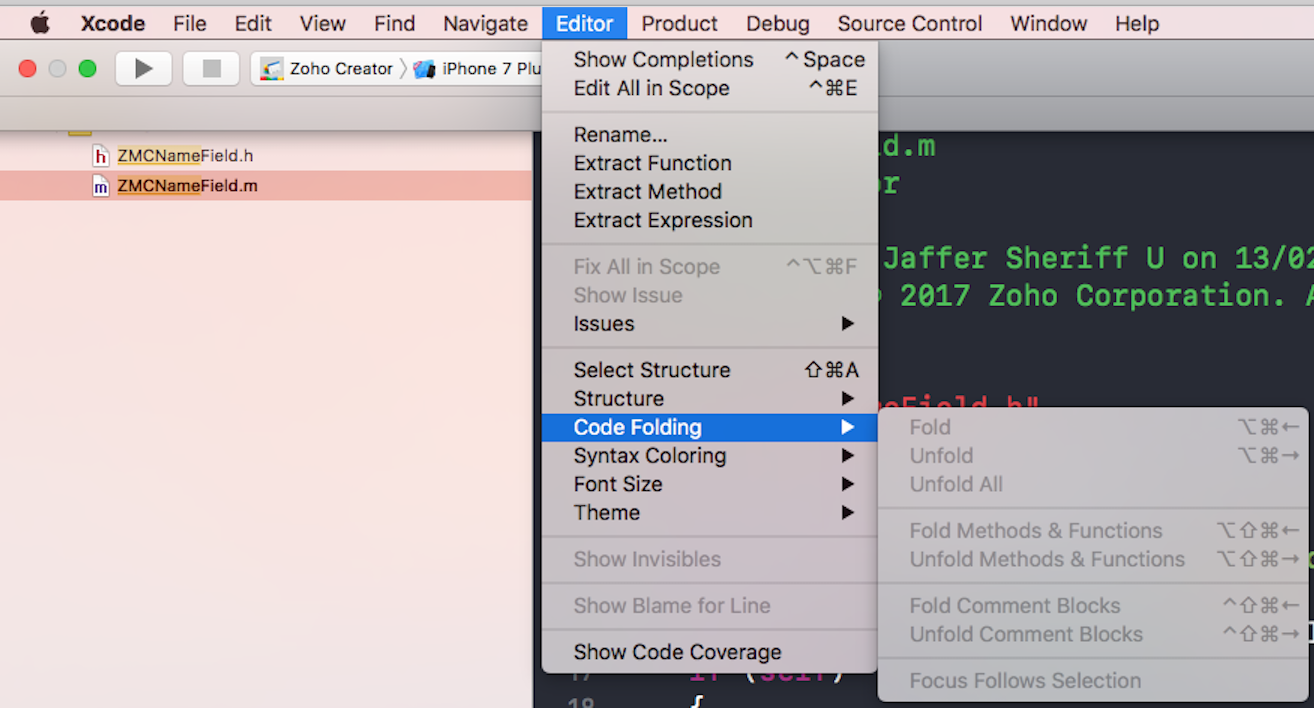Click the Zoho Creator scheme icon

(271, 69)
